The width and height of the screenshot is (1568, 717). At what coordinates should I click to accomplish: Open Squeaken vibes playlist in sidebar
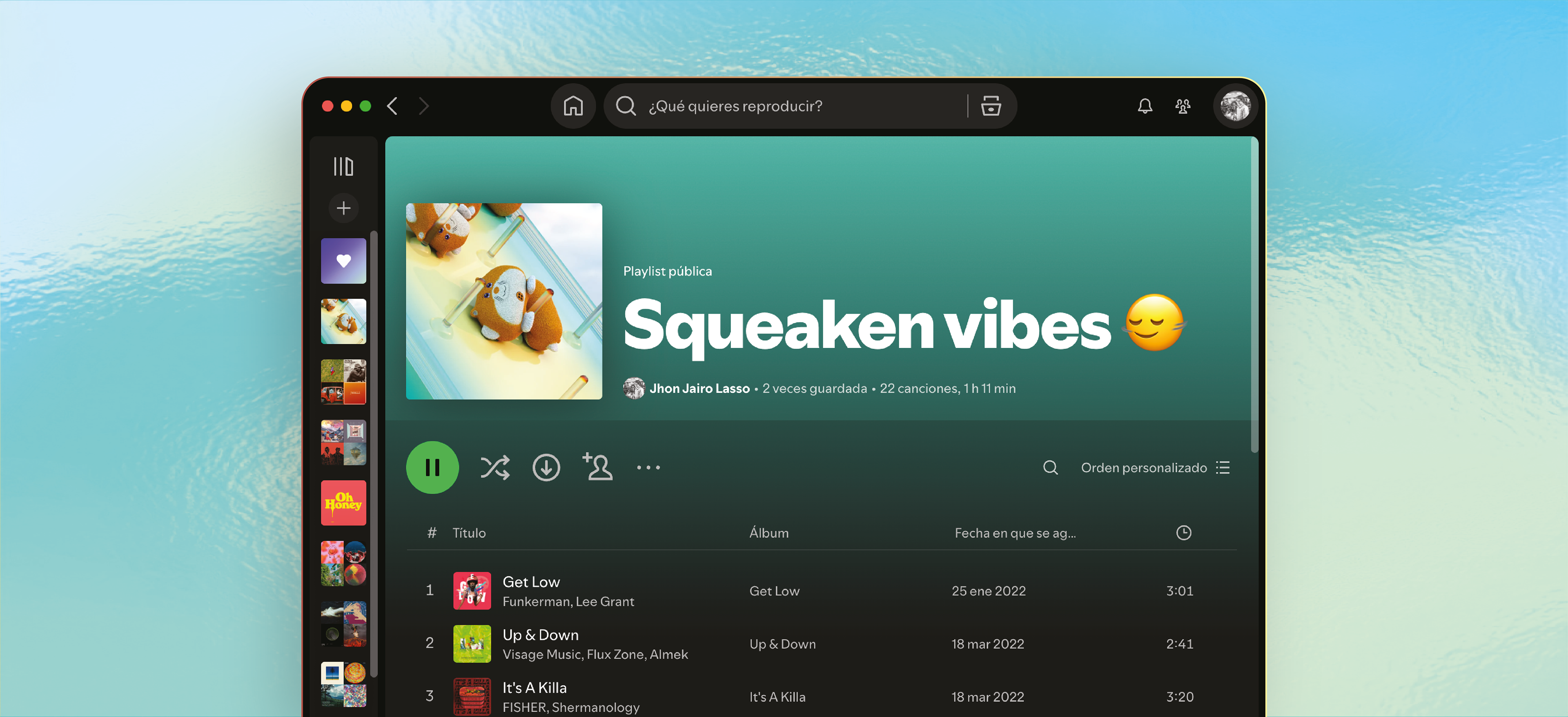pos(343,321)
